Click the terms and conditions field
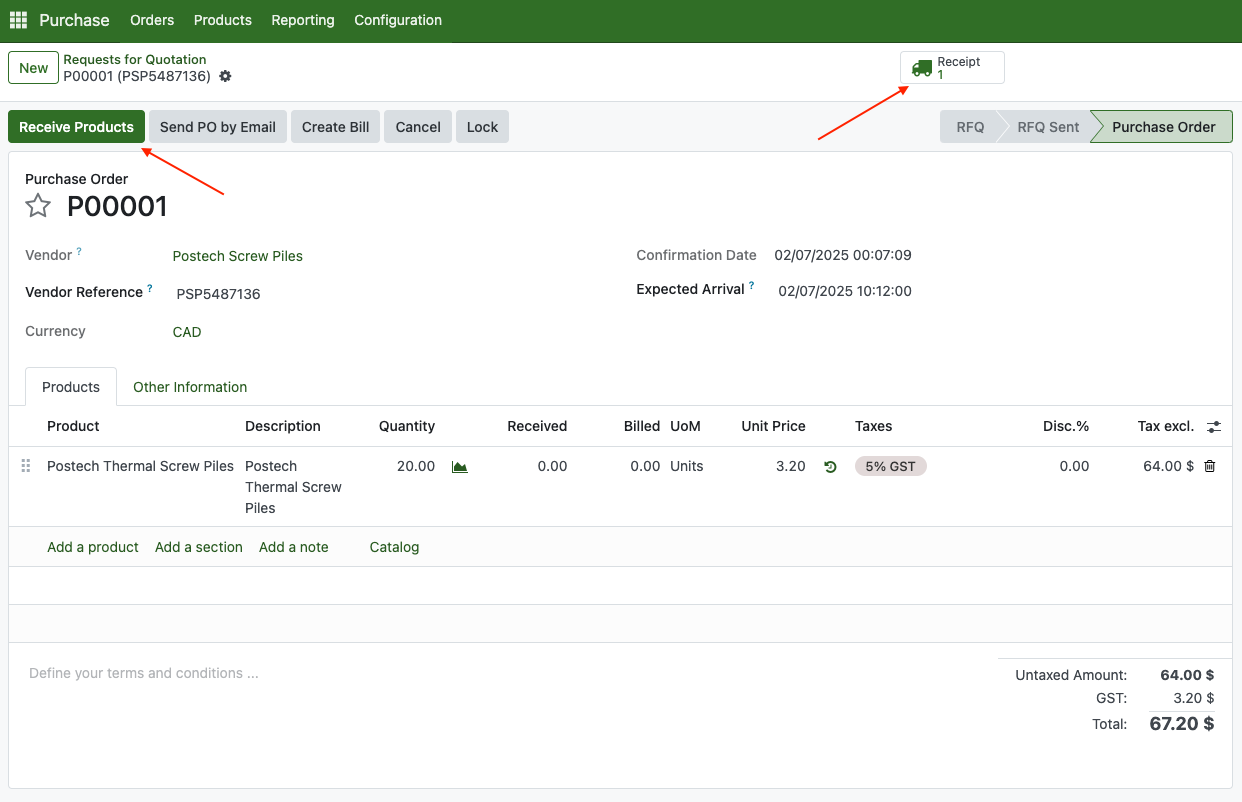This screenshot has width=1242, height=802. (x=144, y=673)
